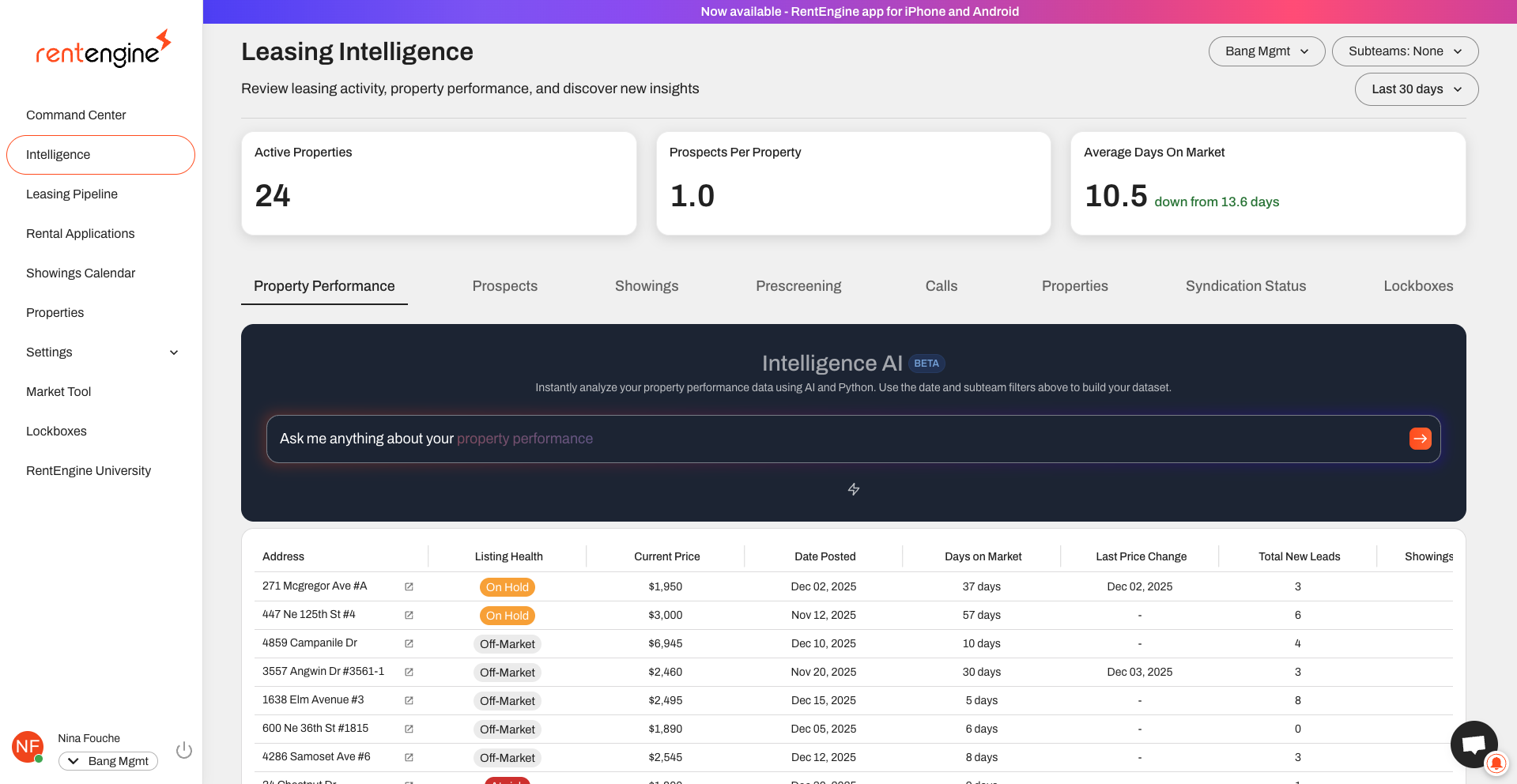Image resolution: width=1517 pixels, height=784 pixels.
Task: Click the orange submit arrow in AI prompt
Action: [1420, 439]
